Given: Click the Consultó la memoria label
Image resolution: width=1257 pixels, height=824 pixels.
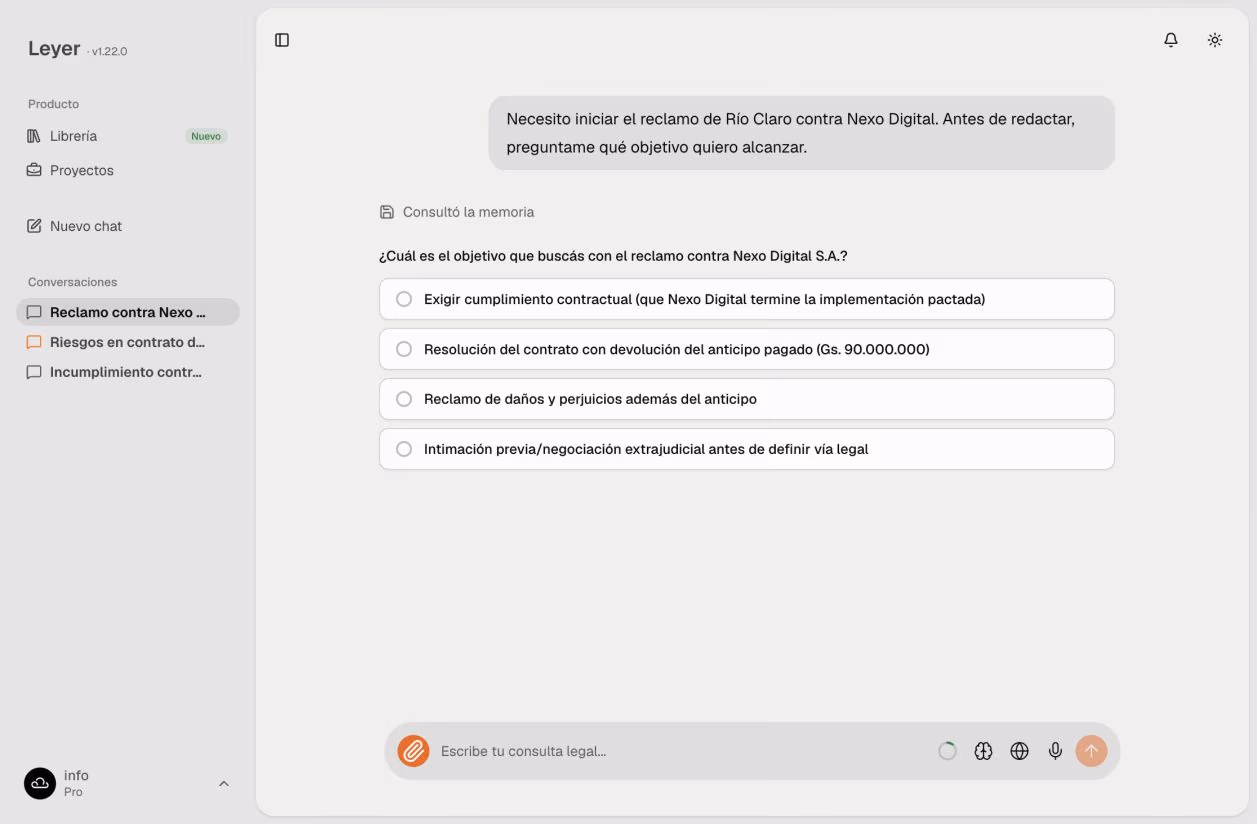Looking at the screenshot, I should (x=468, y=212).
